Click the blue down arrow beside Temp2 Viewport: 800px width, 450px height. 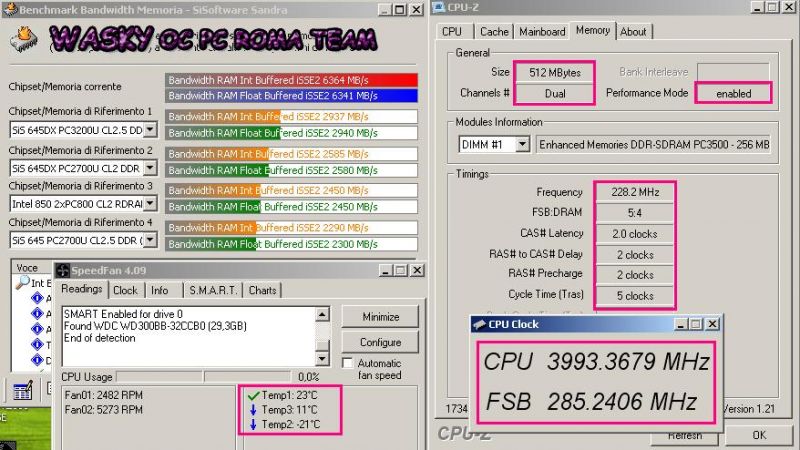253,424
